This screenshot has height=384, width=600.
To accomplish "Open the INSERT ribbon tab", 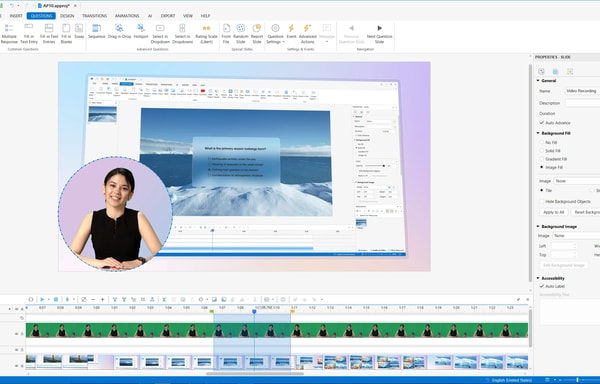I will [16, 16].
